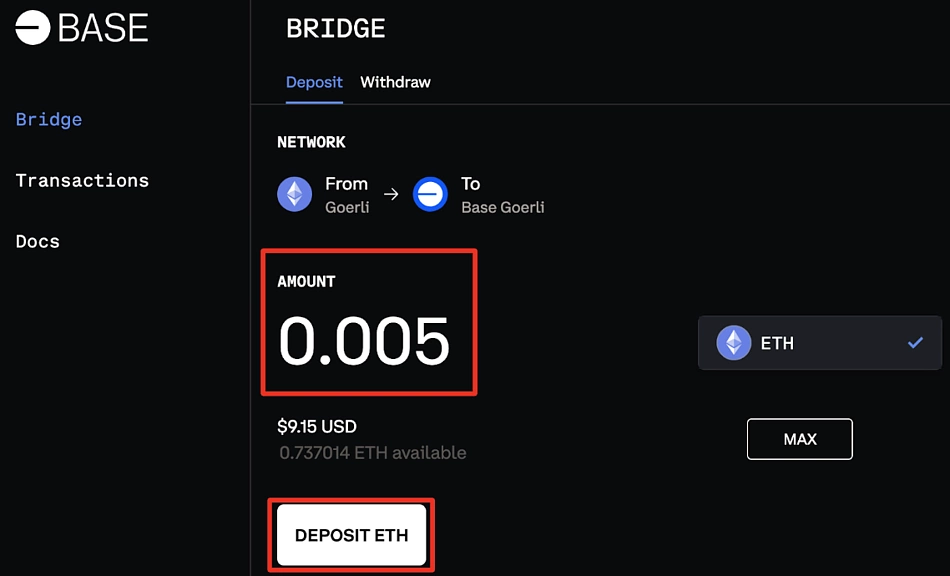Screen dimensions: 950x576
Task: Switch to the Deposit tab
Action: pos(314,82)
